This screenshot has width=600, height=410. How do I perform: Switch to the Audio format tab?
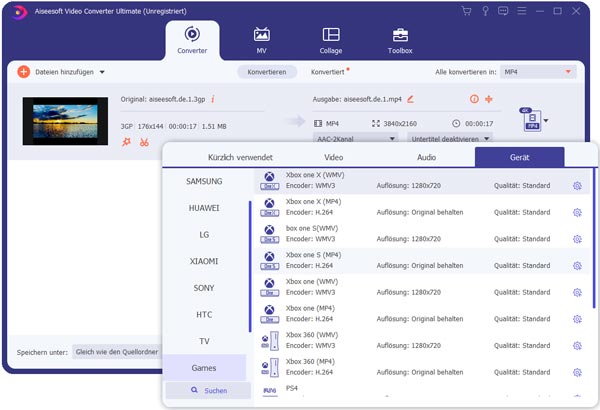425,157
